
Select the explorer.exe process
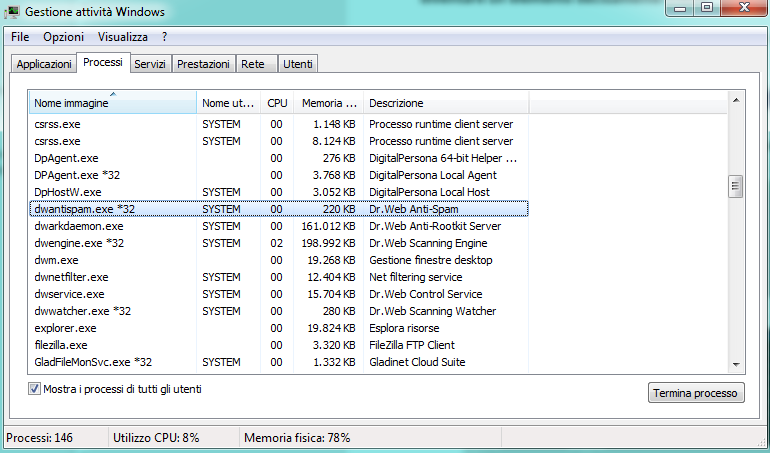279,328
